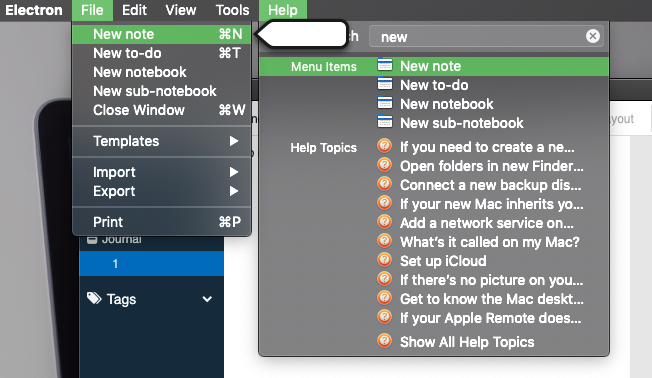Clear the Help search field
Viewport: 652px width, 378px height.
(593, 36)
